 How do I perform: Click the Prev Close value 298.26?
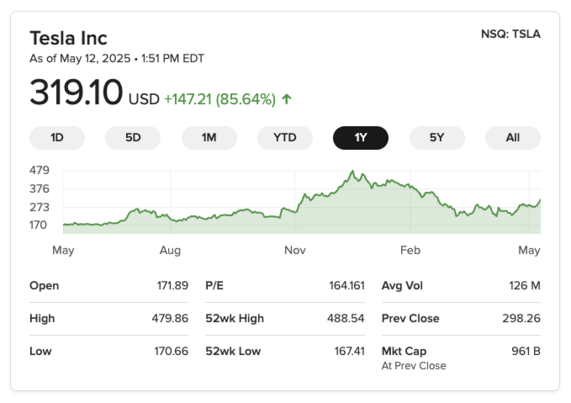521,318
